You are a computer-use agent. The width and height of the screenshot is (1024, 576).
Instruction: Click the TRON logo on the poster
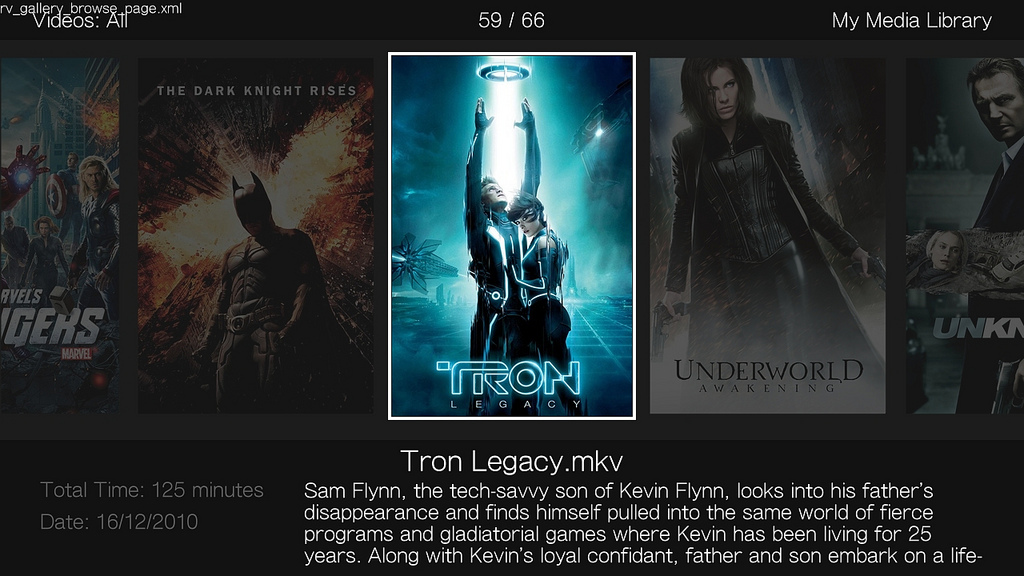tap(508, 378)
